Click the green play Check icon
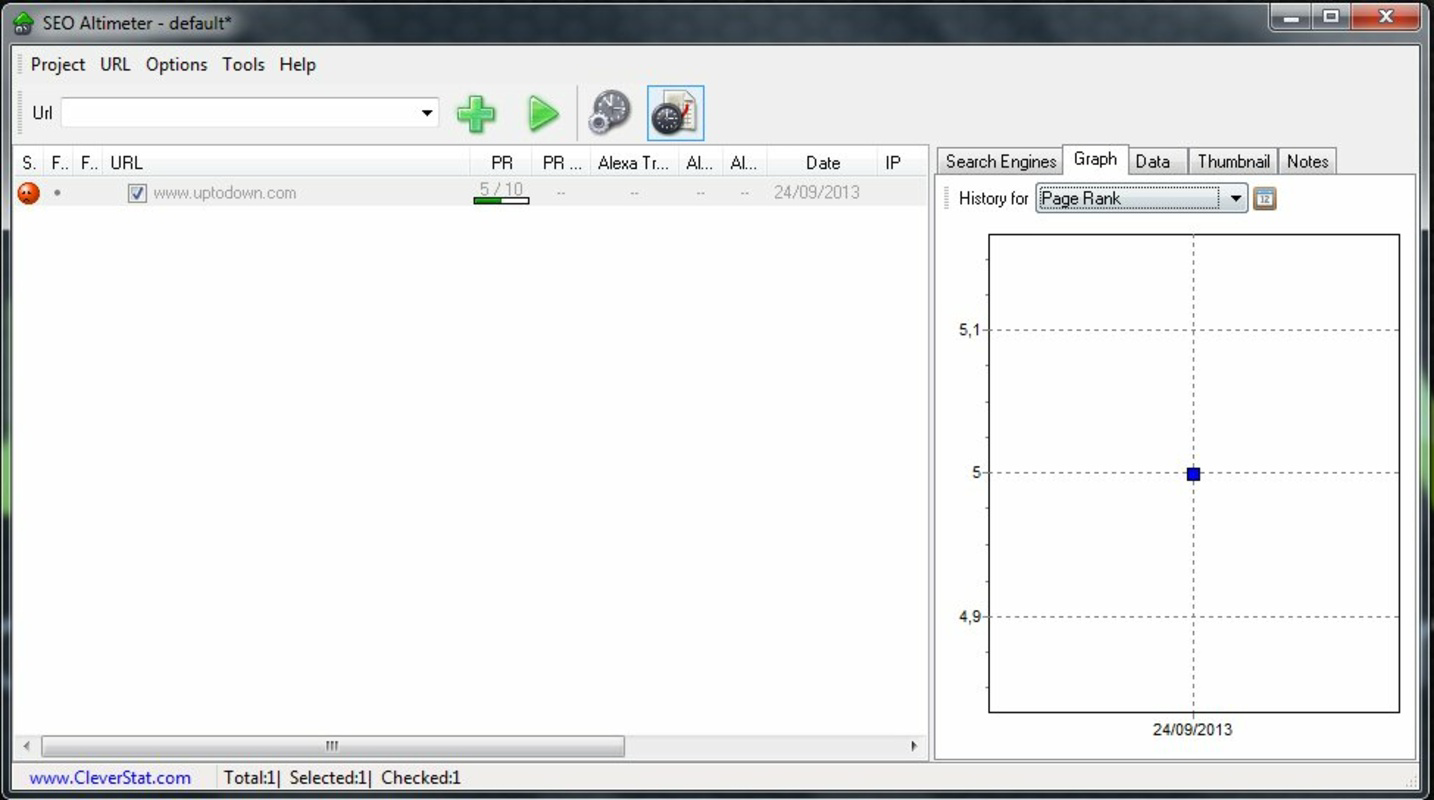This screenshot has height=800, width=1434. click(543, 113)
